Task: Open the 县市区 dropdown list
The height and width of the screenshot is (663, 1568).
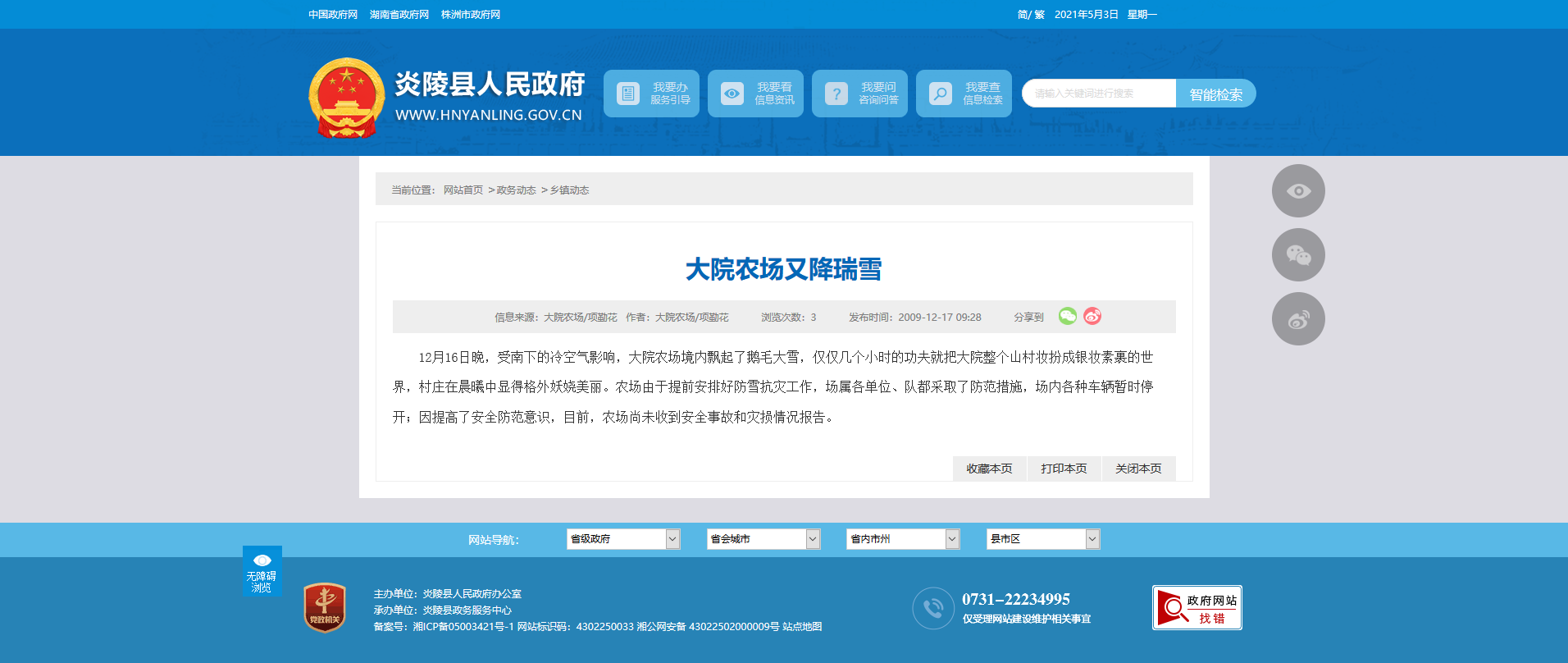Action: coord(1042,539)
